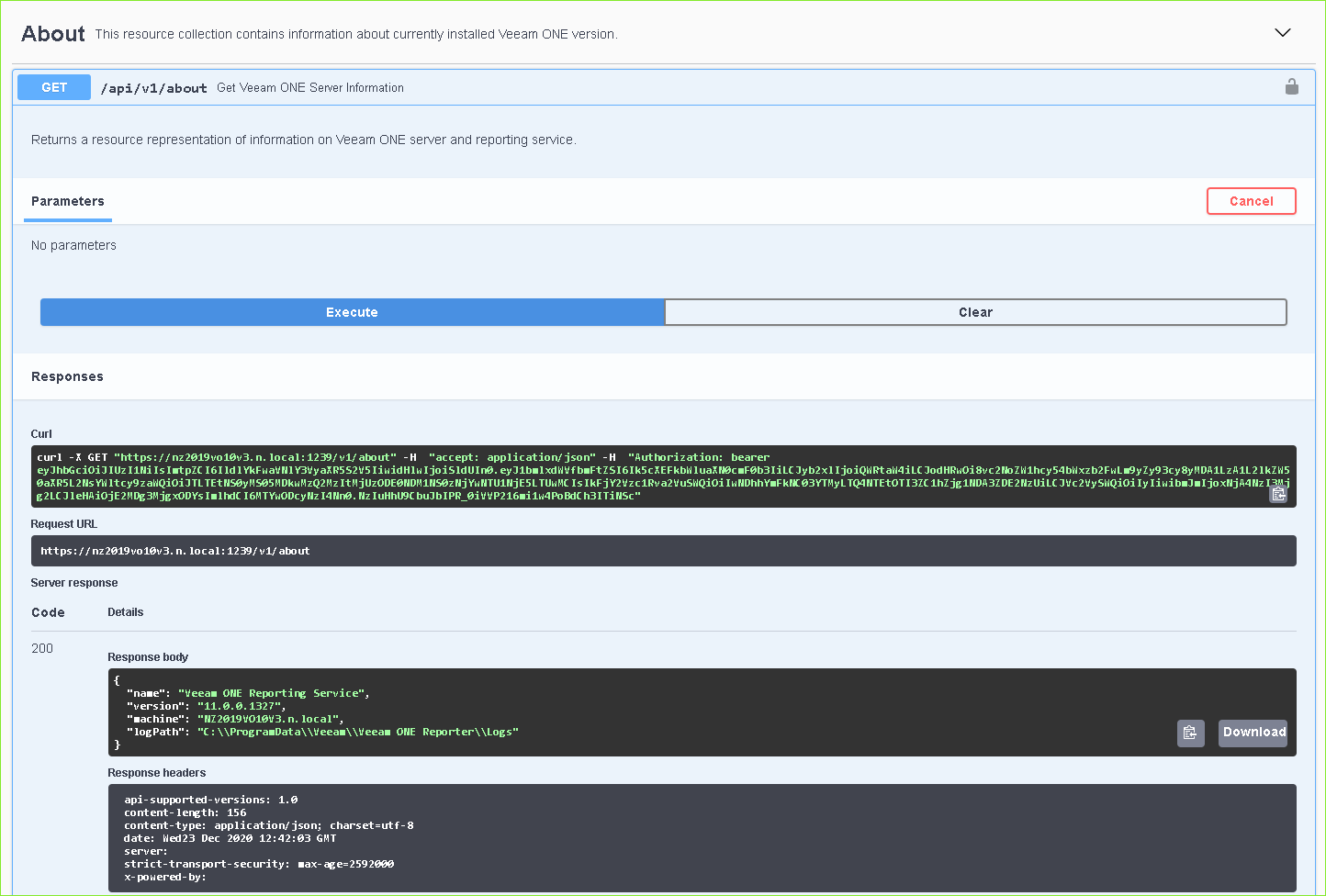
Task: Click the Details column header
Action: pos(126,612)
